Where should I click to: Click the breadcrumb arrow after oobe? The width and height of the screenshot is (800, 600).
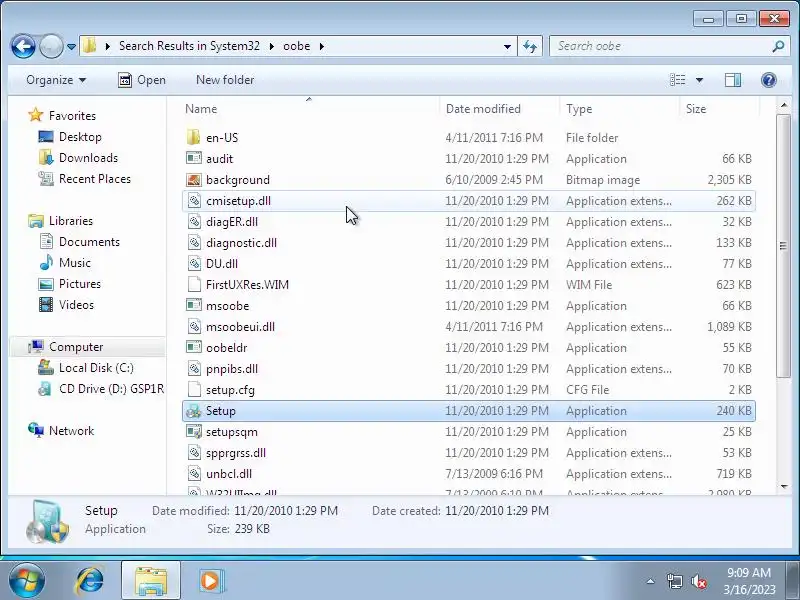(x=321, y=46)
